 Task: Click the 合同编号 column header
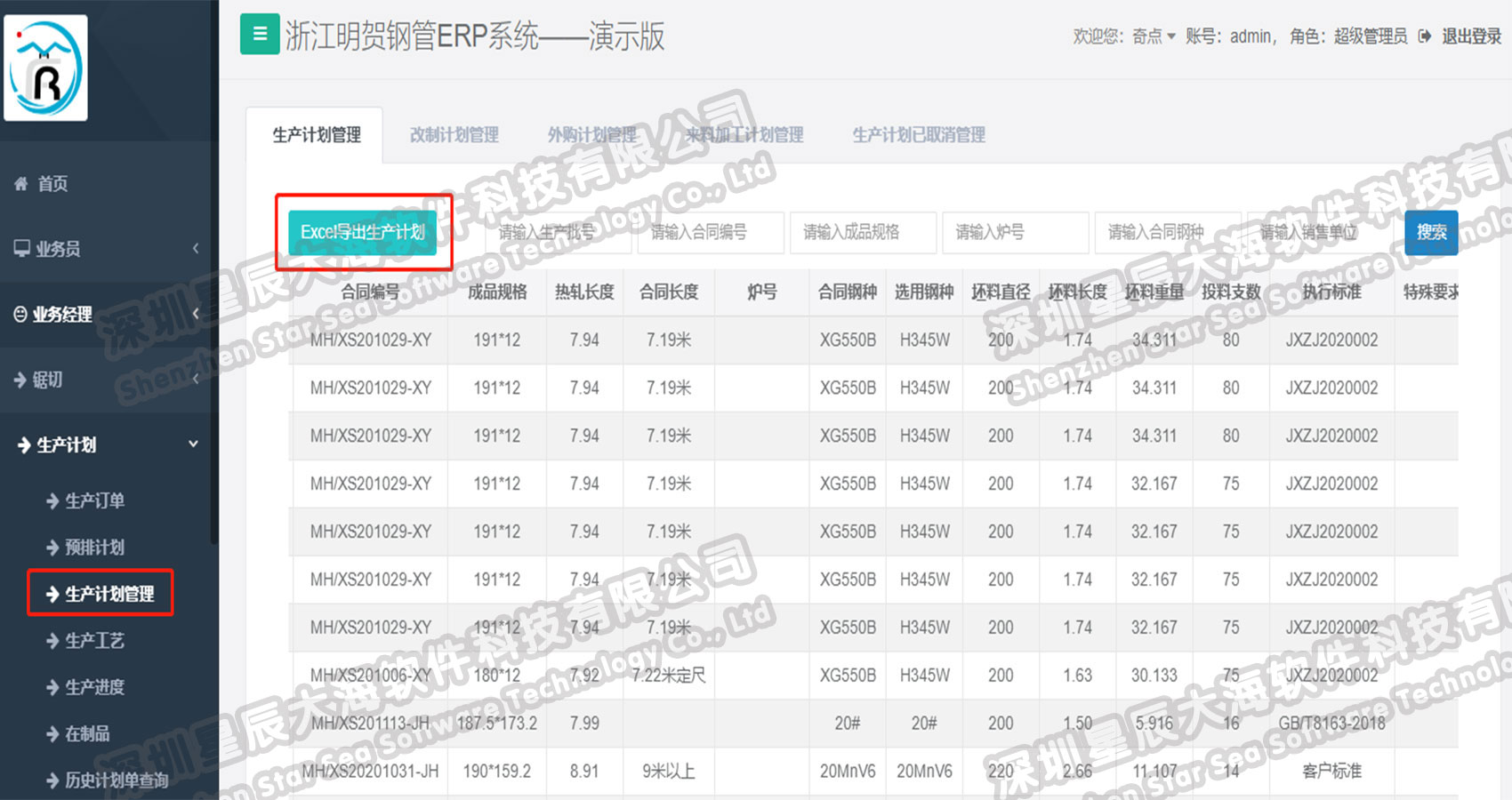pyautogui.click(x=371, y=292)
